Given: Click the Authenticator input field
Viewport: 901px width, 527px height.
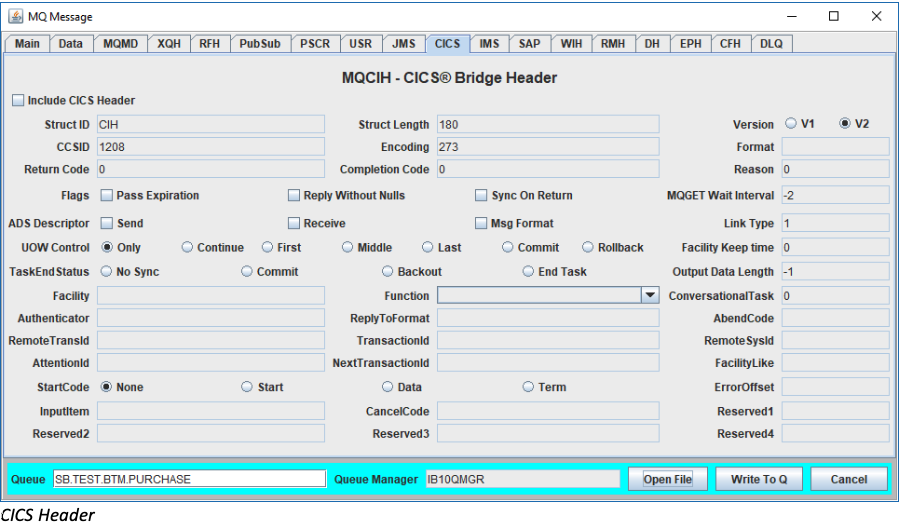Looking at the screenshot, I should (x=211, y=318).
